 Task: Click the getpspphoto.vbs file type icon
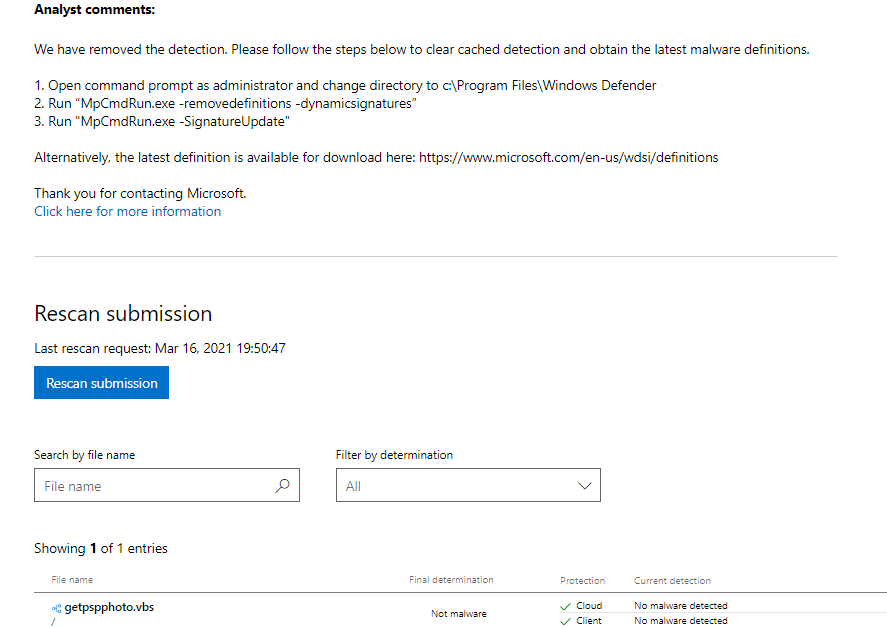[57, 608]
